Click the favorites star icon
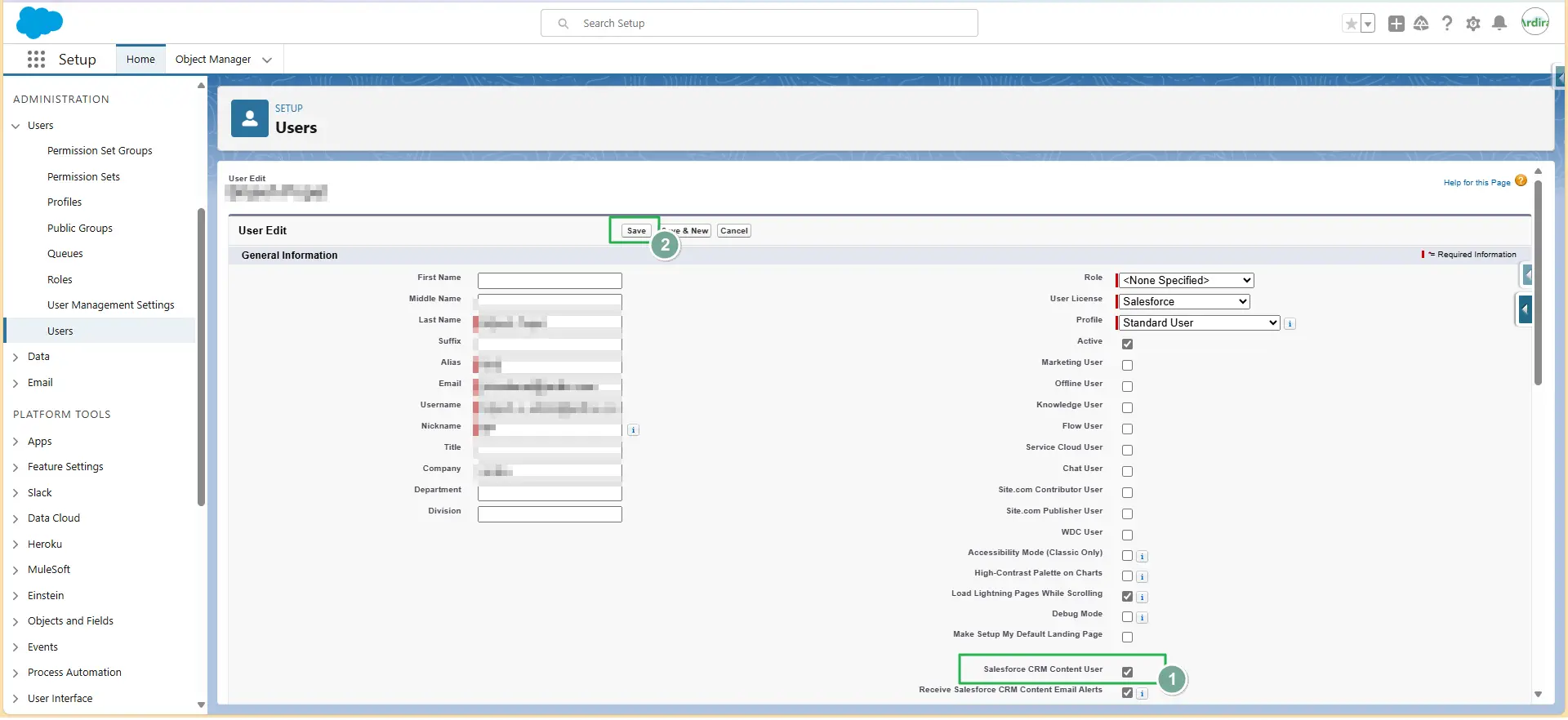 pyautogui.click(x=1351, y=24)
